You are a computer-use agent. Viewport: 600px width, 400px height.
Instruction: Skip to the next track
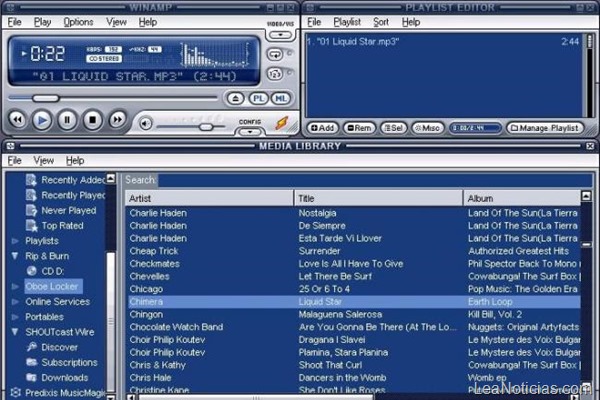[117, 120]
